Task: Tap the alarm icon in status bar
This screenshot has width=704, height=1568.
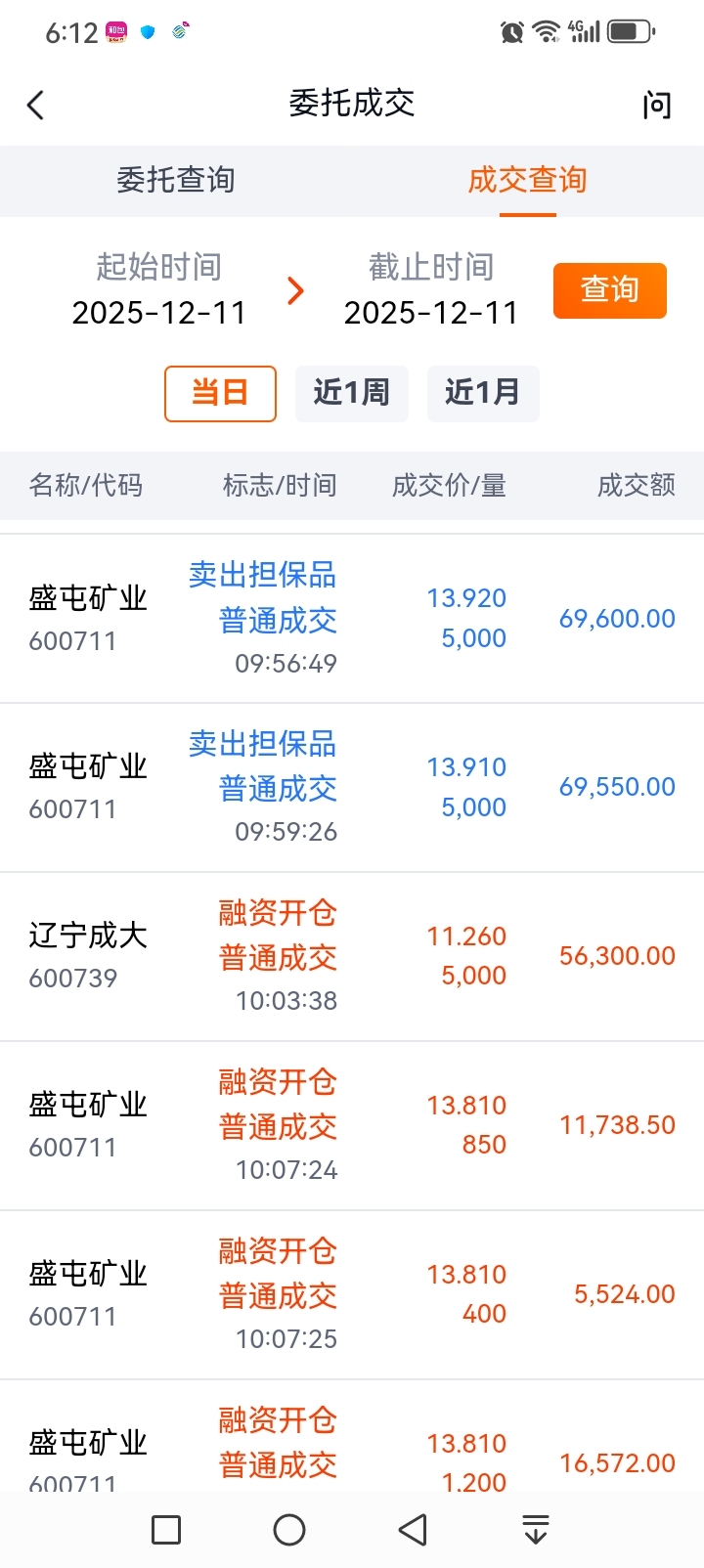Action: tap(511, 32)
